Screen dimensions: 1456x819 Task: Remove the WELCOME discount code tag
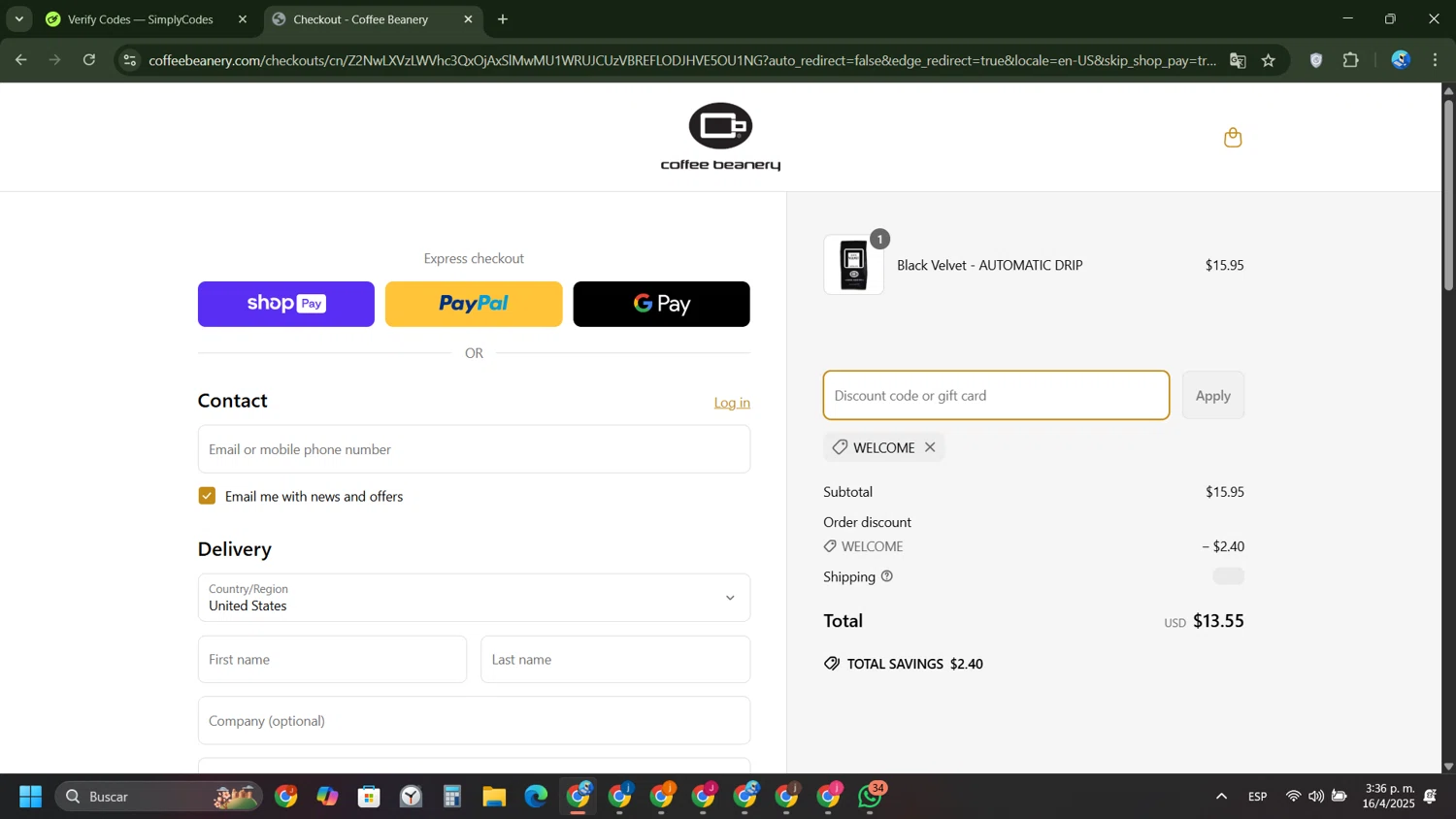coord(930,447)
